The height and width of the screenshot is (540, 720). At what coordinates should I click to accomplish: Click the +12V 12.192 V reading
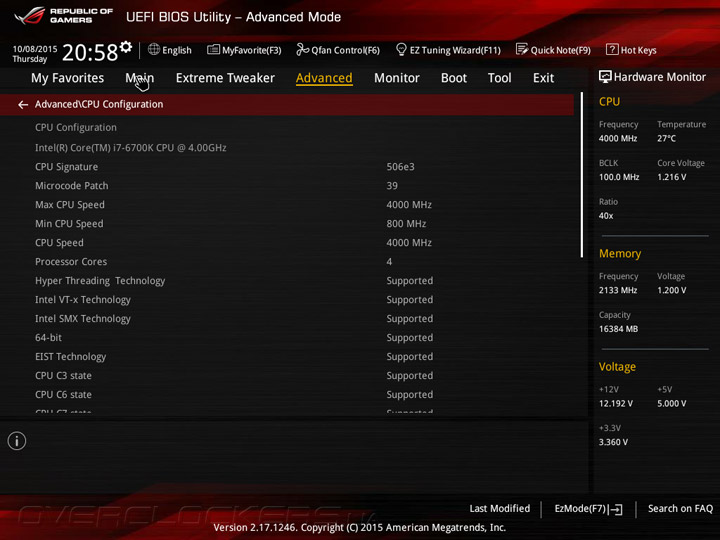[616, 403]
